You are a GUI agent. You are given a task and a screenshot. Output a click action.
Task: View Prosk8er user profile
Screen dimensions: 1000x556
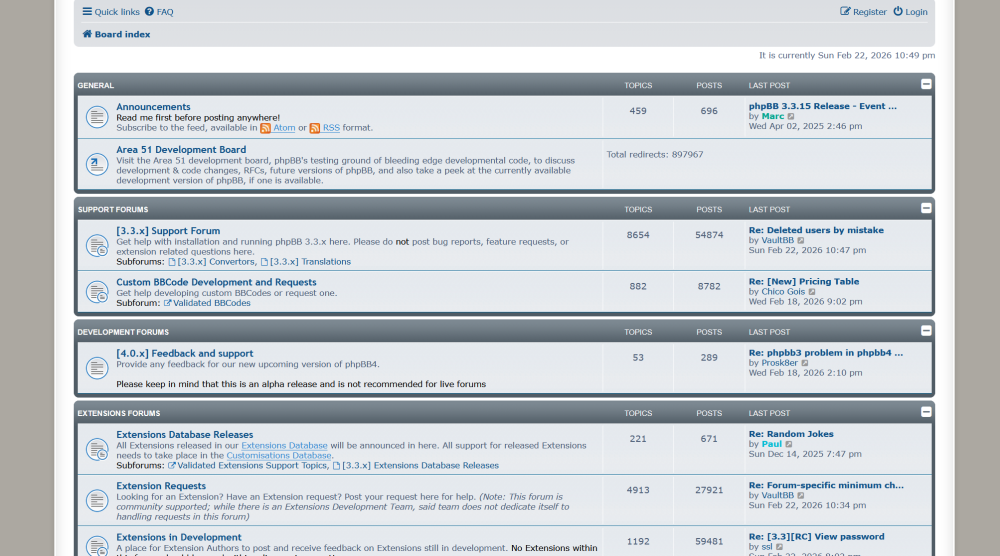tap(779, 363)
